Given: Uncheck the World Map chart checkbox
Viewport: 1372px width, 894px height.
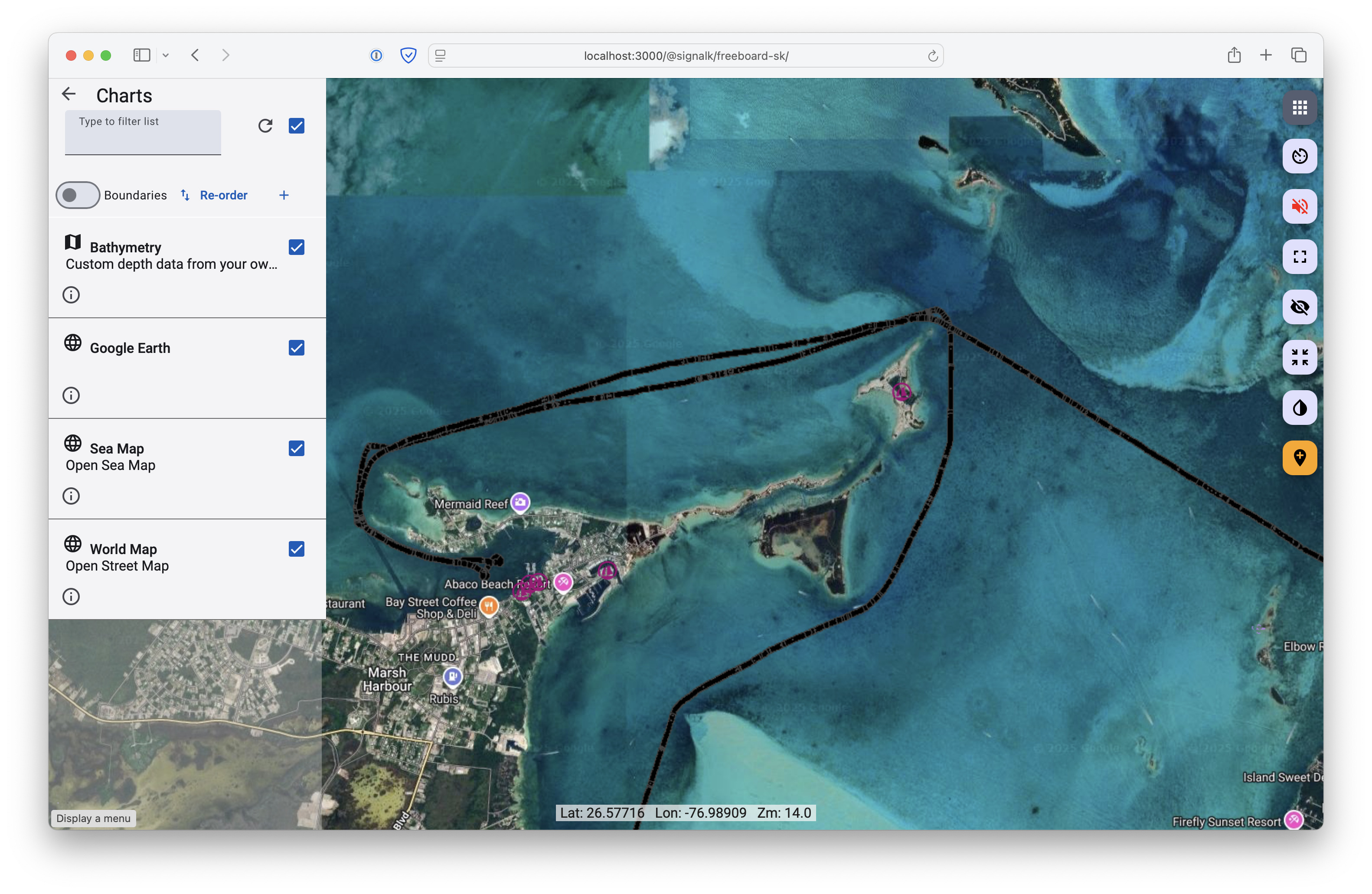Looking at the screenshot, I should pos(296,549).
